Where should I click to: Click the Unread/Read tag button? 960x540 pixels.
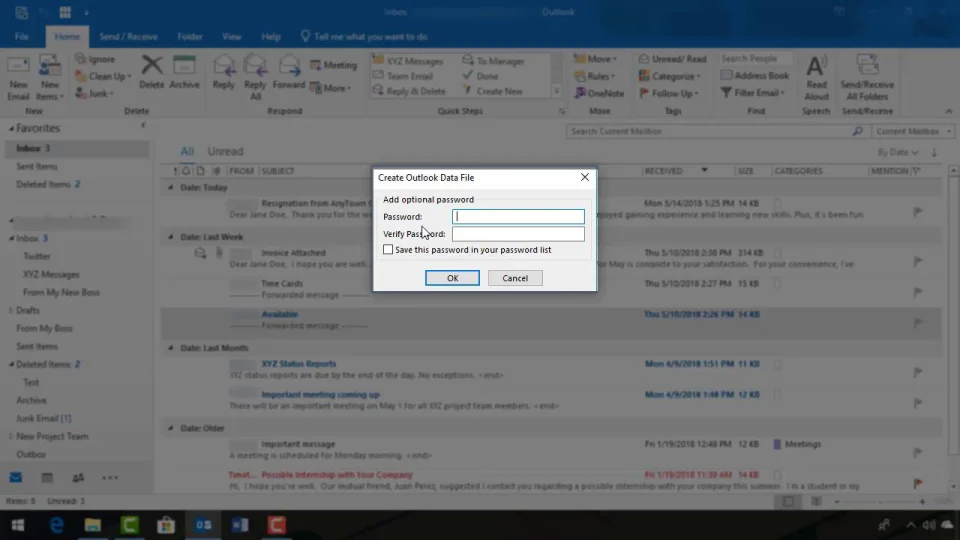(x=672, y=59)
